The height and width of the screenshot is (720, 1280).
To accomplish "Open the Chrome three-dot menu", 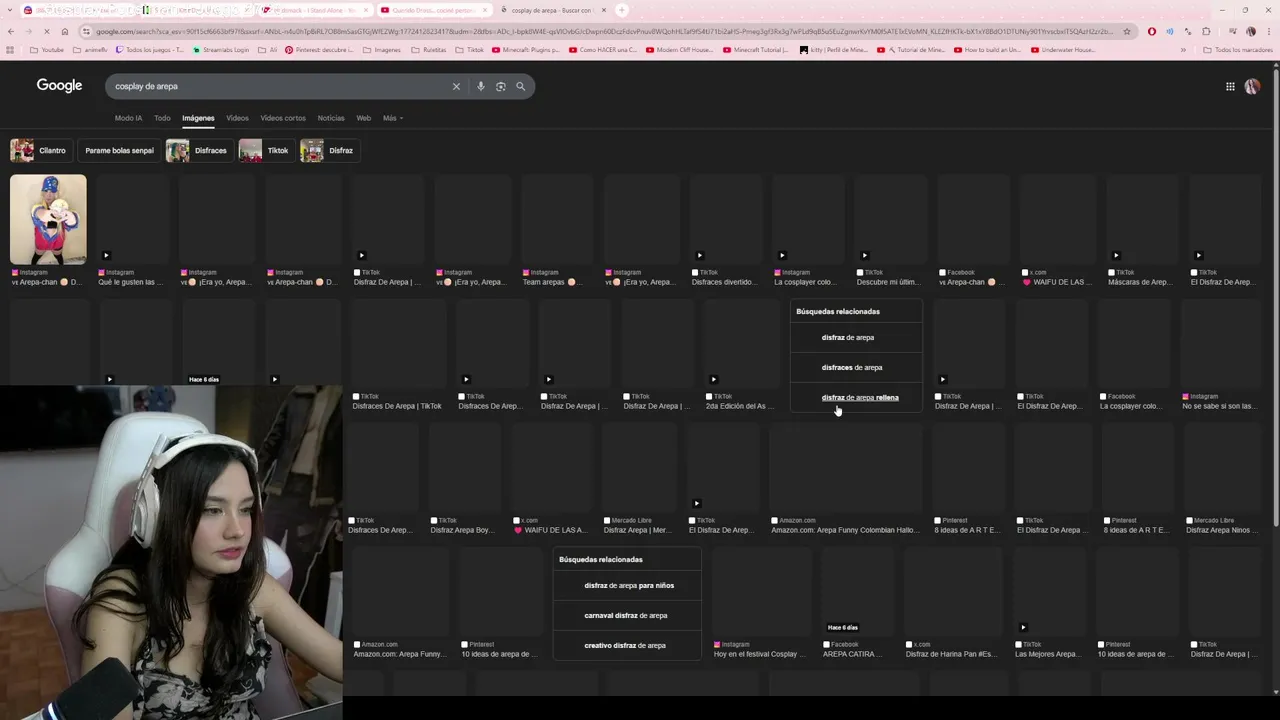I will click(x=1268, y=31).
